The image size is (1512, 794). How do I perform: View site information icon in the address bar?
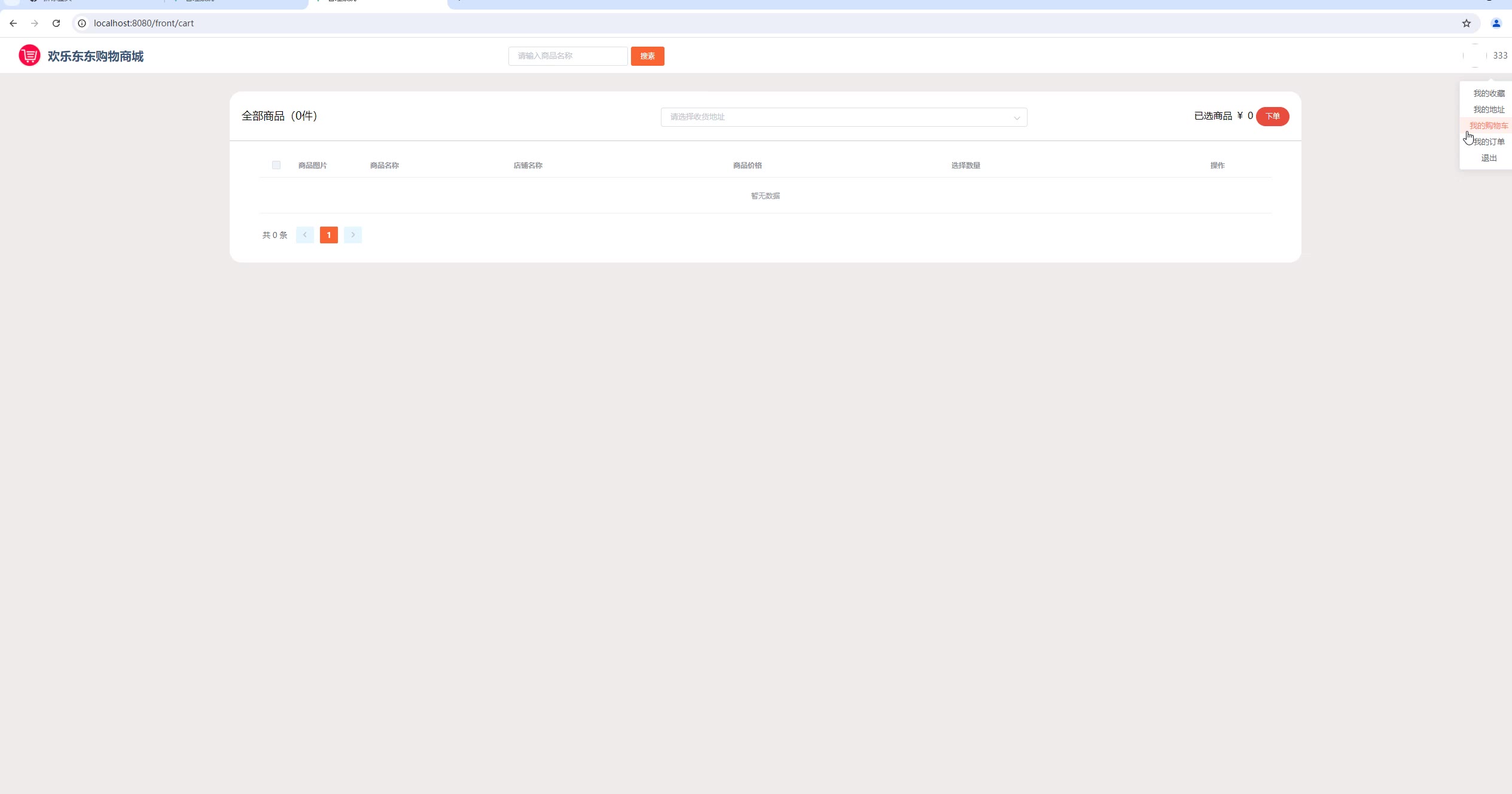82,23
